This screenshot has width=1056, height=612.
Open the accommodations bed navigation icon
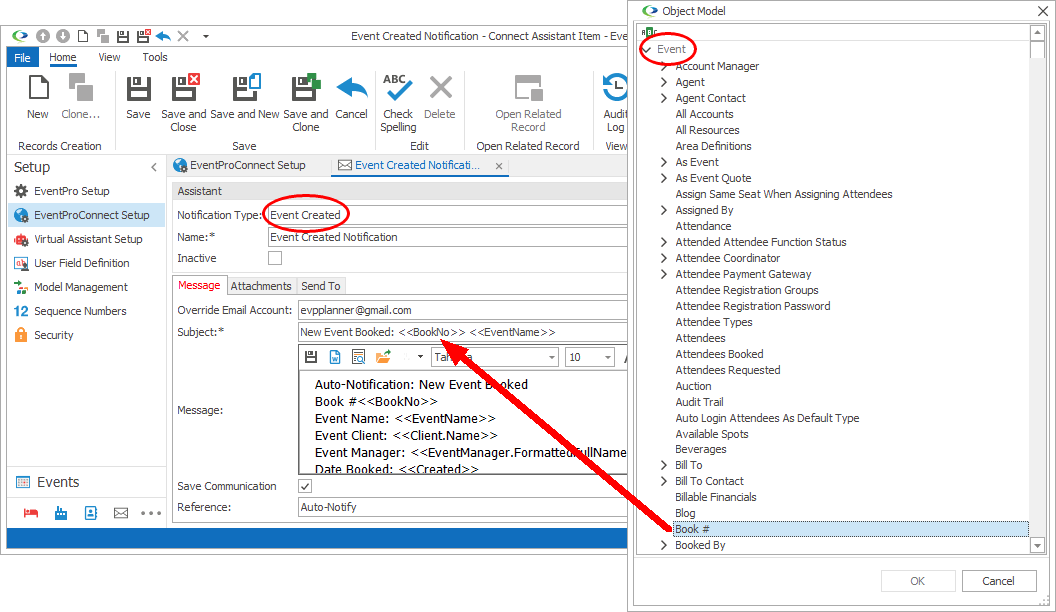point(31,514)
